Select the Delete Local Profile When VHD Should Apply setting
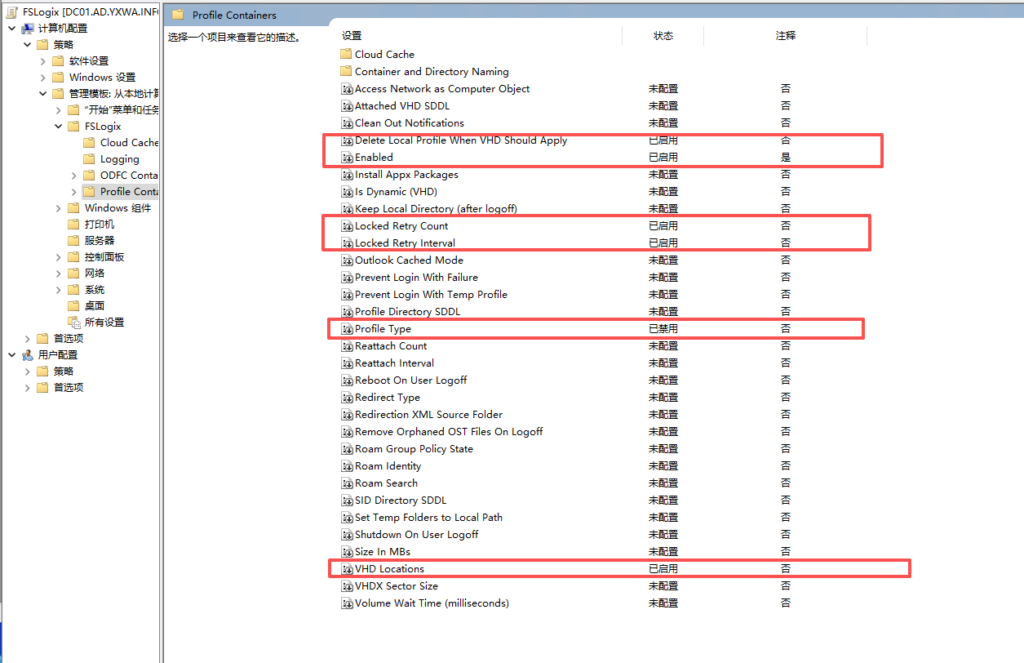The image size is (1024, 663). pyautogui.click(x=460, y=140)
